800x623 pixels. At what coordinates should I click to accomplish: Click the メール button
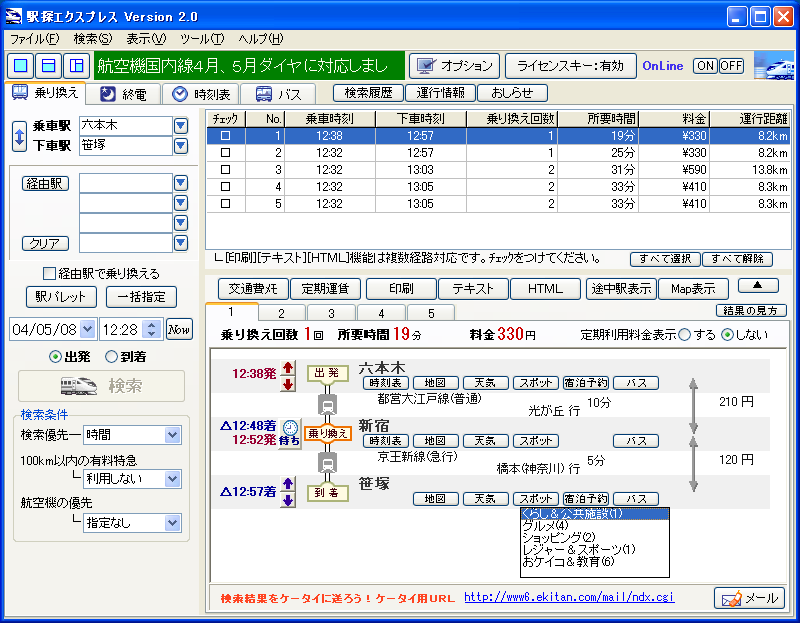[749, 598]
